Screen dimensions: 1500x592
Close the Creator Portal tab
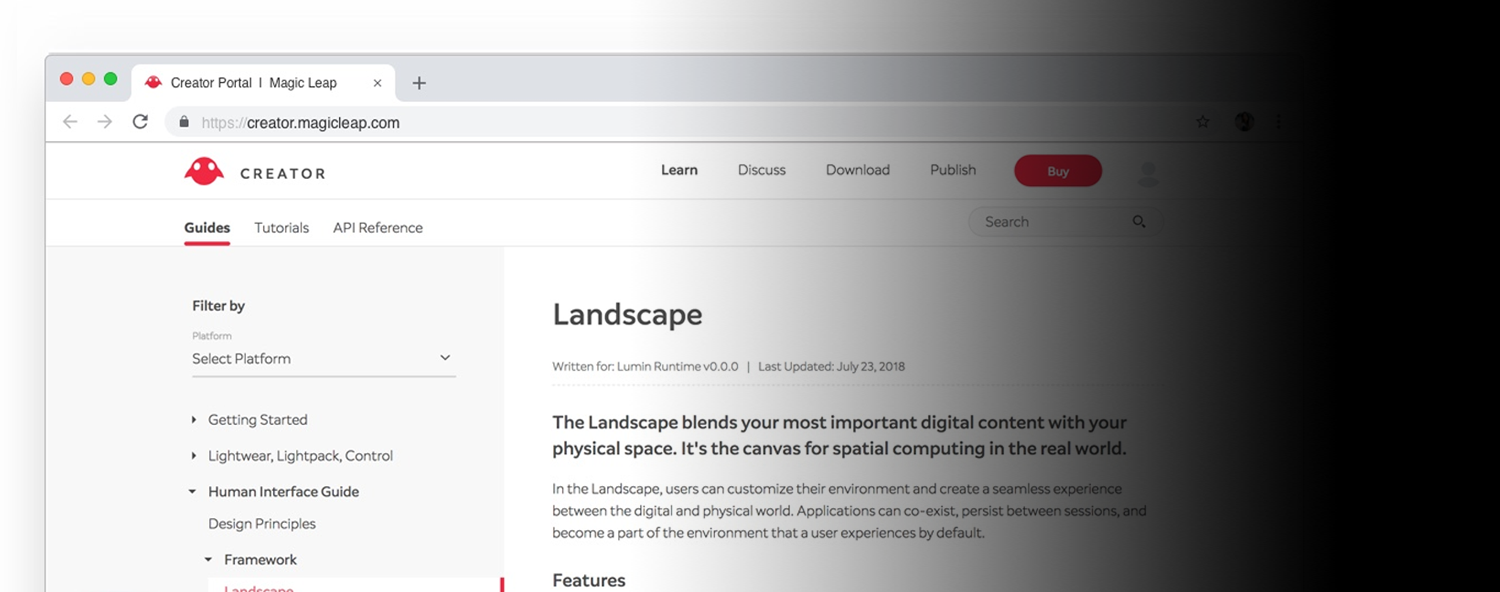click(377, 83)
